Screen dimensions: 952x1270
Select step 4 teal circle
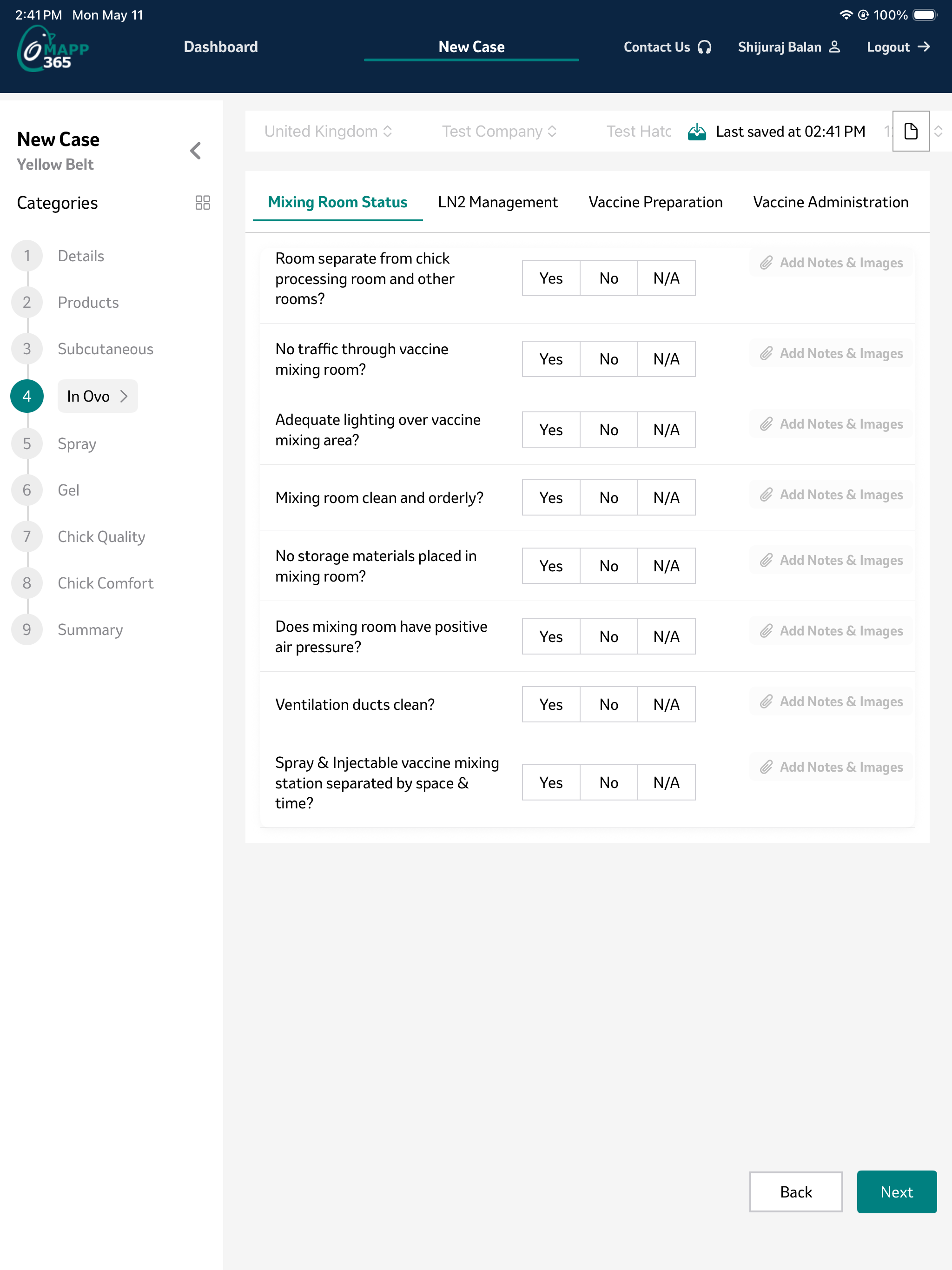pyautogui.click(x=27, y=396)
